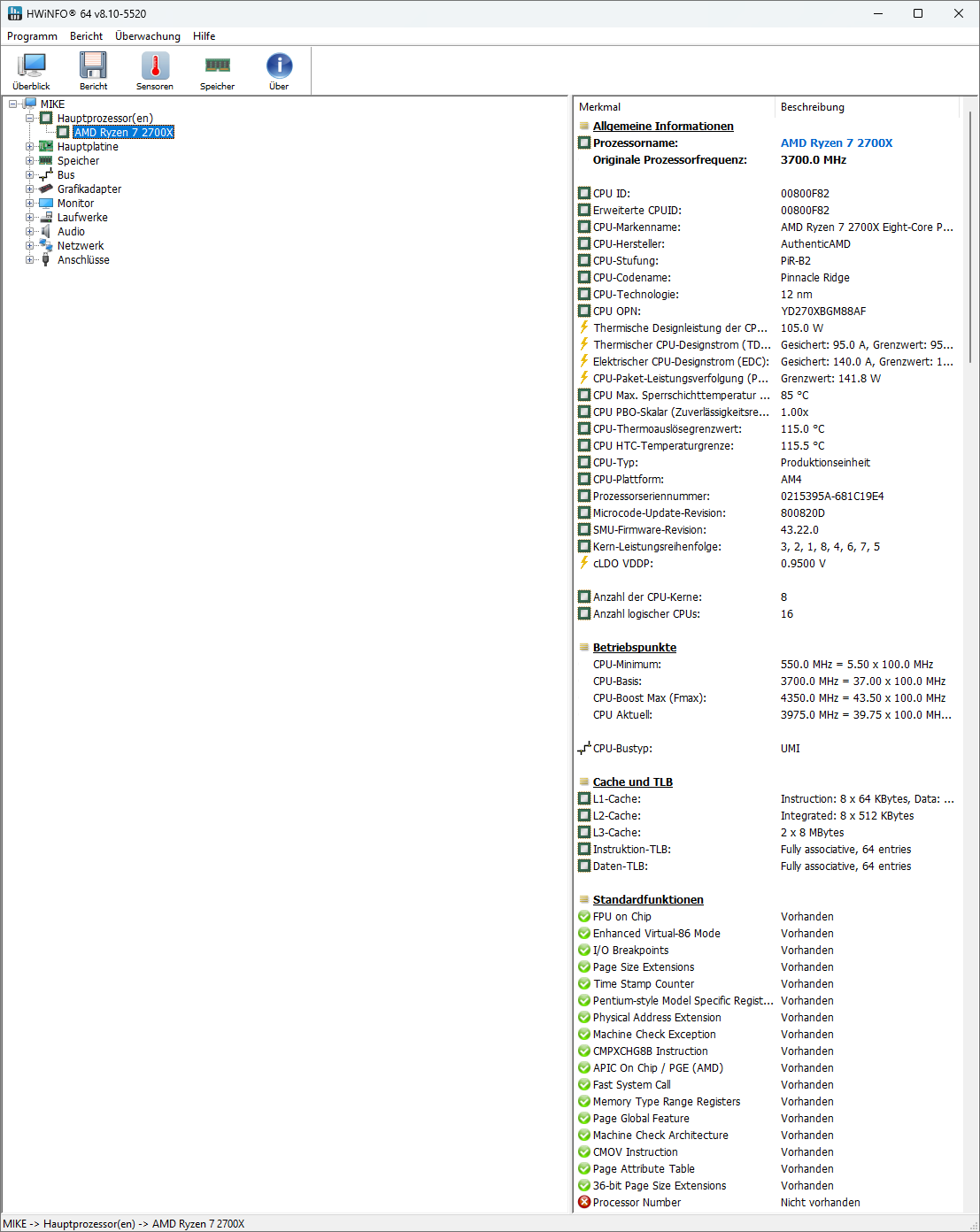Expand the Hauptplatine tree node
Screen dimensions: 980x1232
pos(29,147)
